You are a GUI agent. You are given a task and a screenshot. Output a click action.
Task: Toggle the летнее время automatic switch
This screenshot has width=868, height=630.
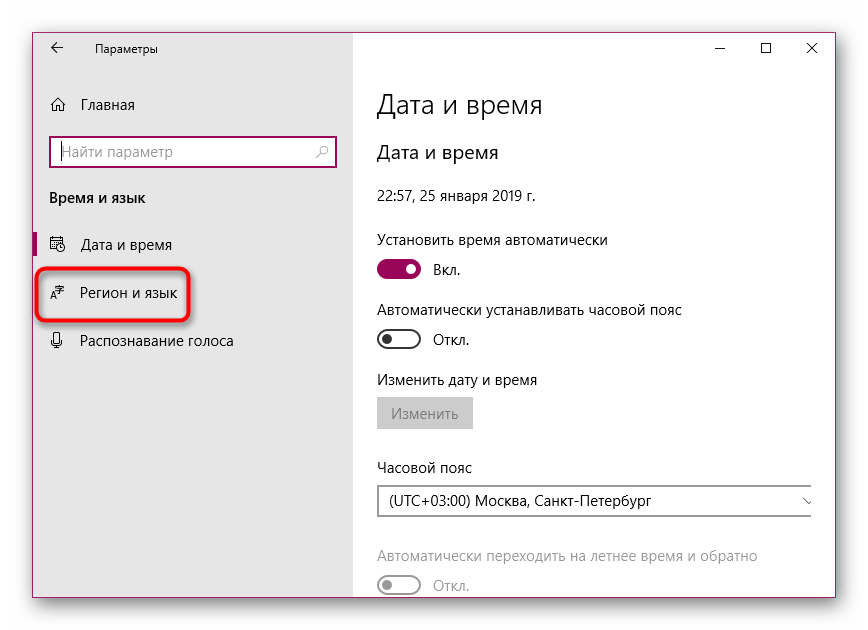pyautogui.click(x=399, y=585)
